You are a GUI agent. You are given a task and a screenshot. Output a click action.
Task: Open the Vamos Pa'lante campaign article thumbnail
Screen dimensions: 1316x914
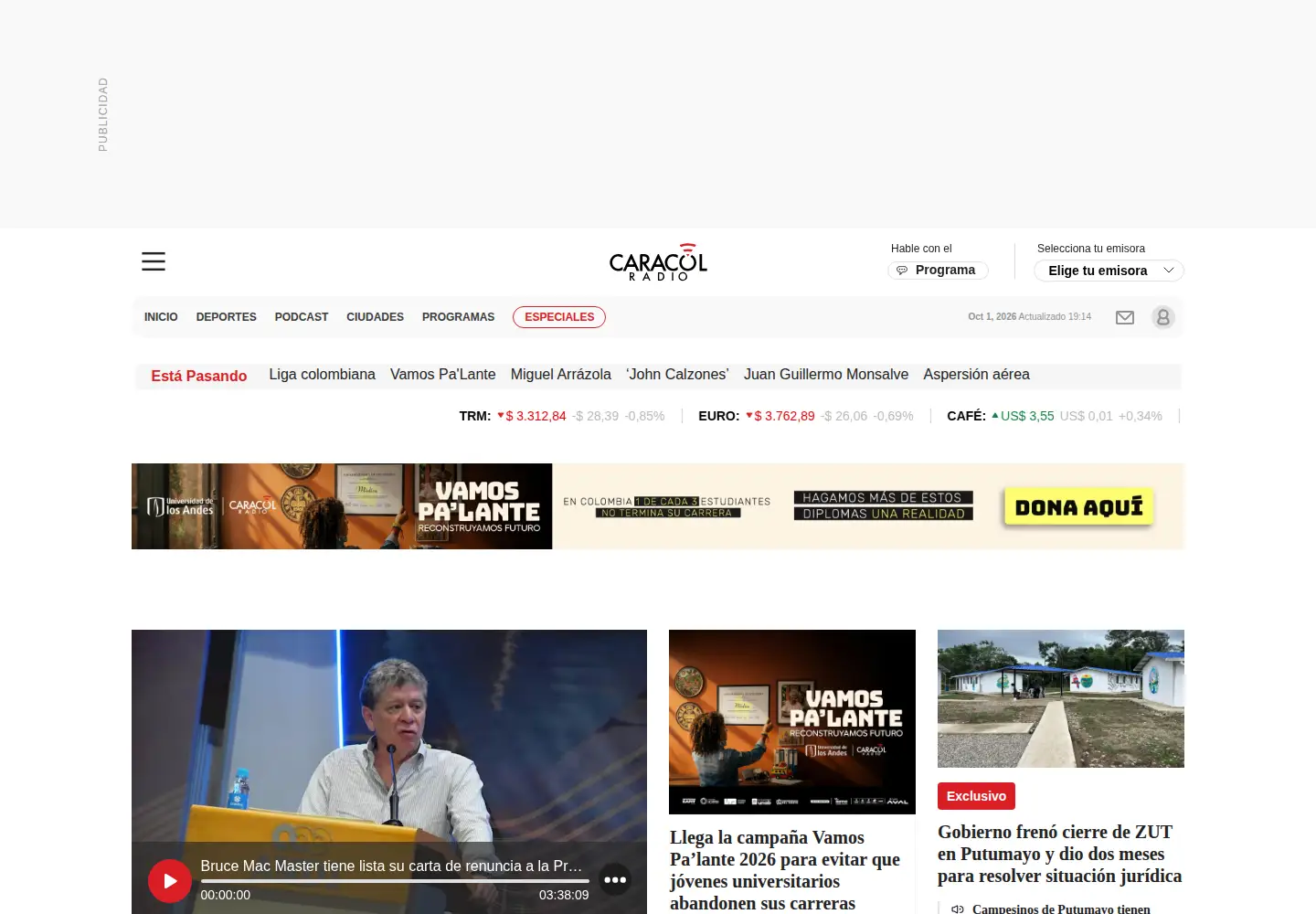(792, 722)
